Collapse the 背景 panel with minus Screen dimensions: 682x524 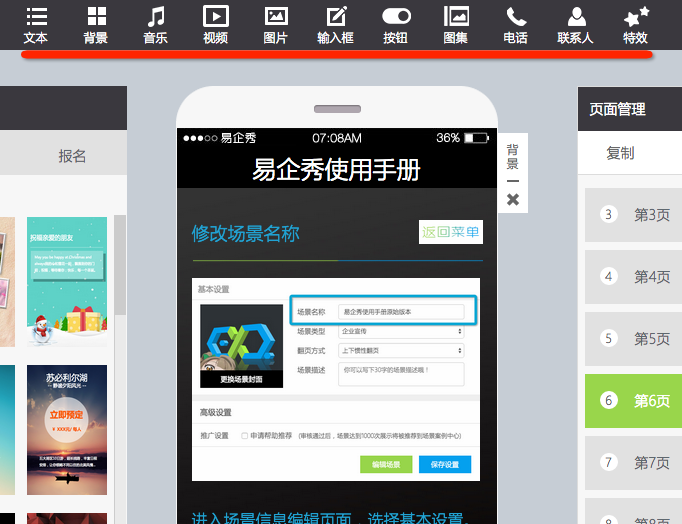[513, 181]
